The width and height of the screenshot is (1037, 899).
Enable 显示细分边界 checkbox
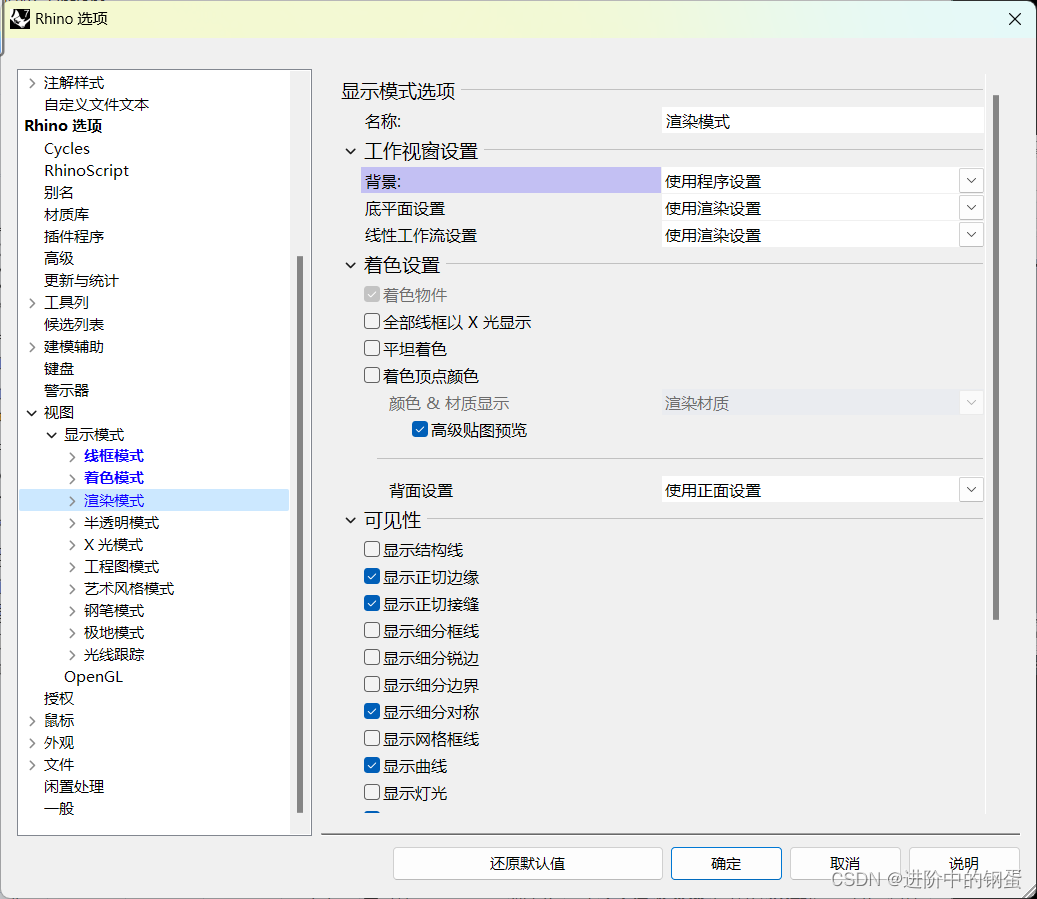(372, 685)
